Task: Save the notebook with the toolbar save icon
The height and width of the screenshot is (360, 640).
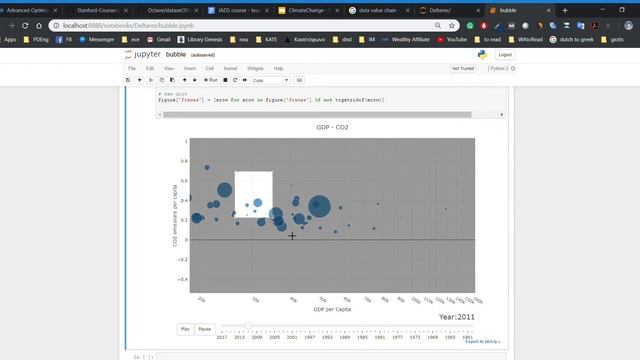Action: pos(128,80)
